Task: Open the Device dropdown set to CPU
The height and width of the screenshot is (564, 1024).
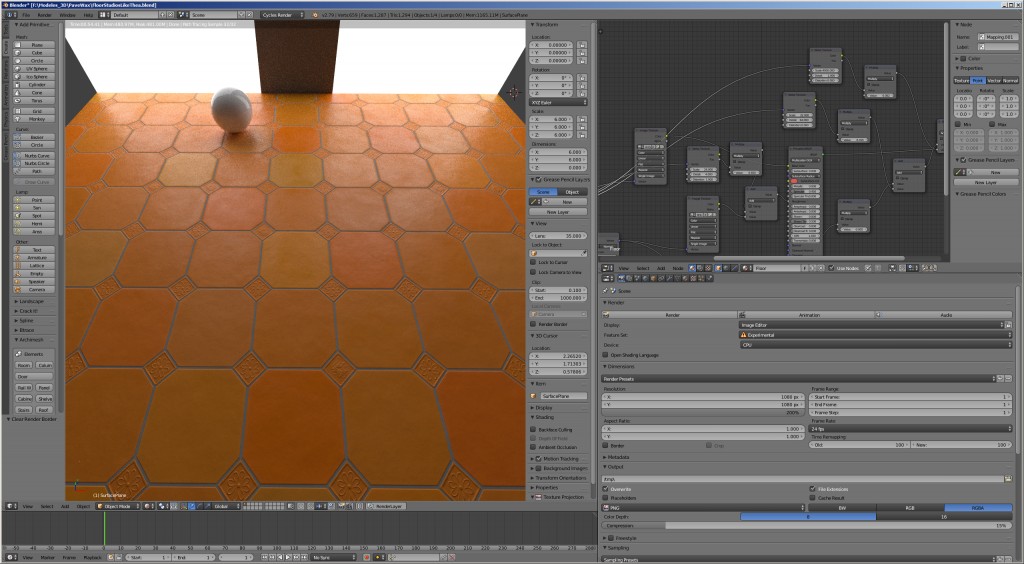Action: [x=872, y=344]
